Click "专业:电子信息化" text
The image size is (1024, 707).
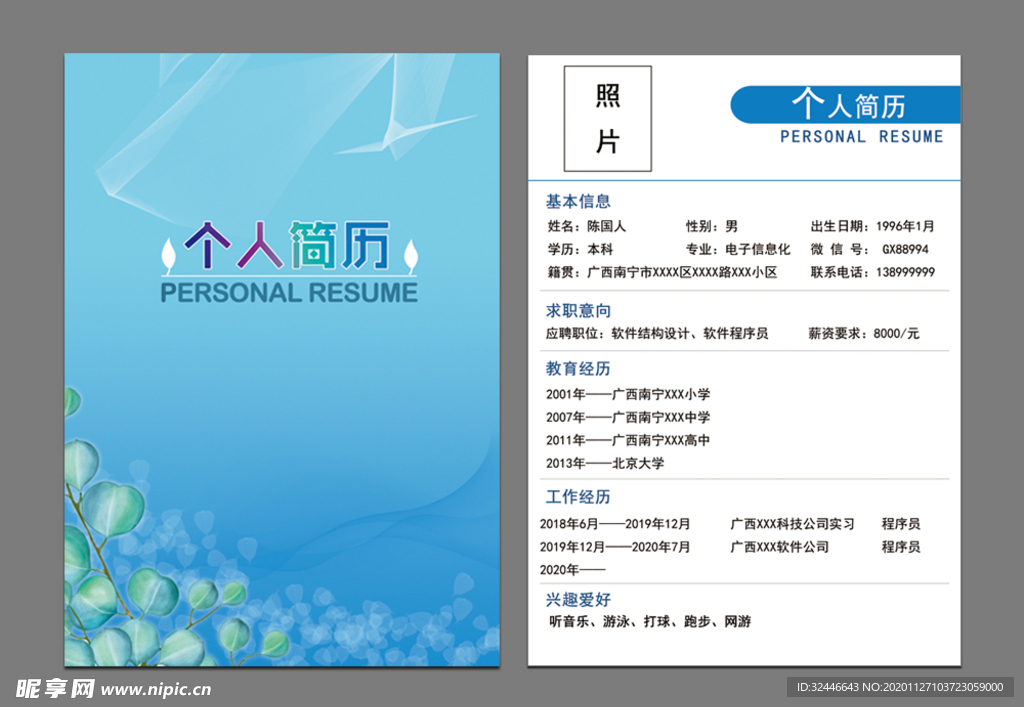pos(738,249)
